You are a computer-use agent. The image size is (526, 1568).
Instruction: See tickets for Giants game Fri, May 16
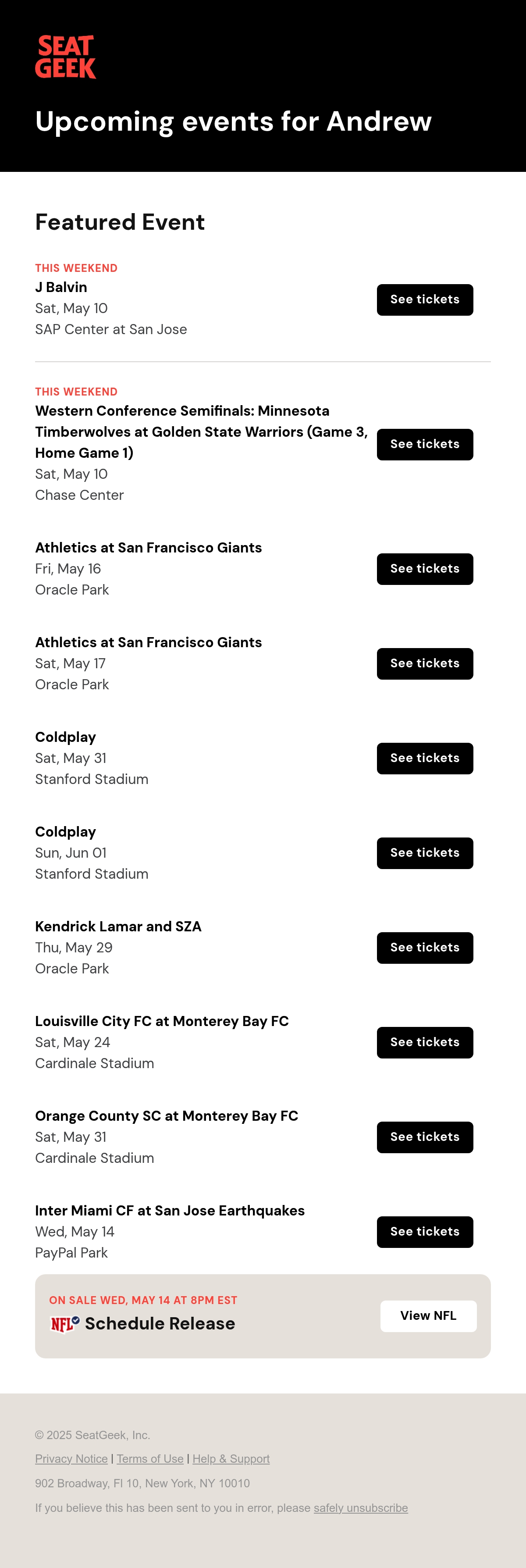[x=425, y=569]
